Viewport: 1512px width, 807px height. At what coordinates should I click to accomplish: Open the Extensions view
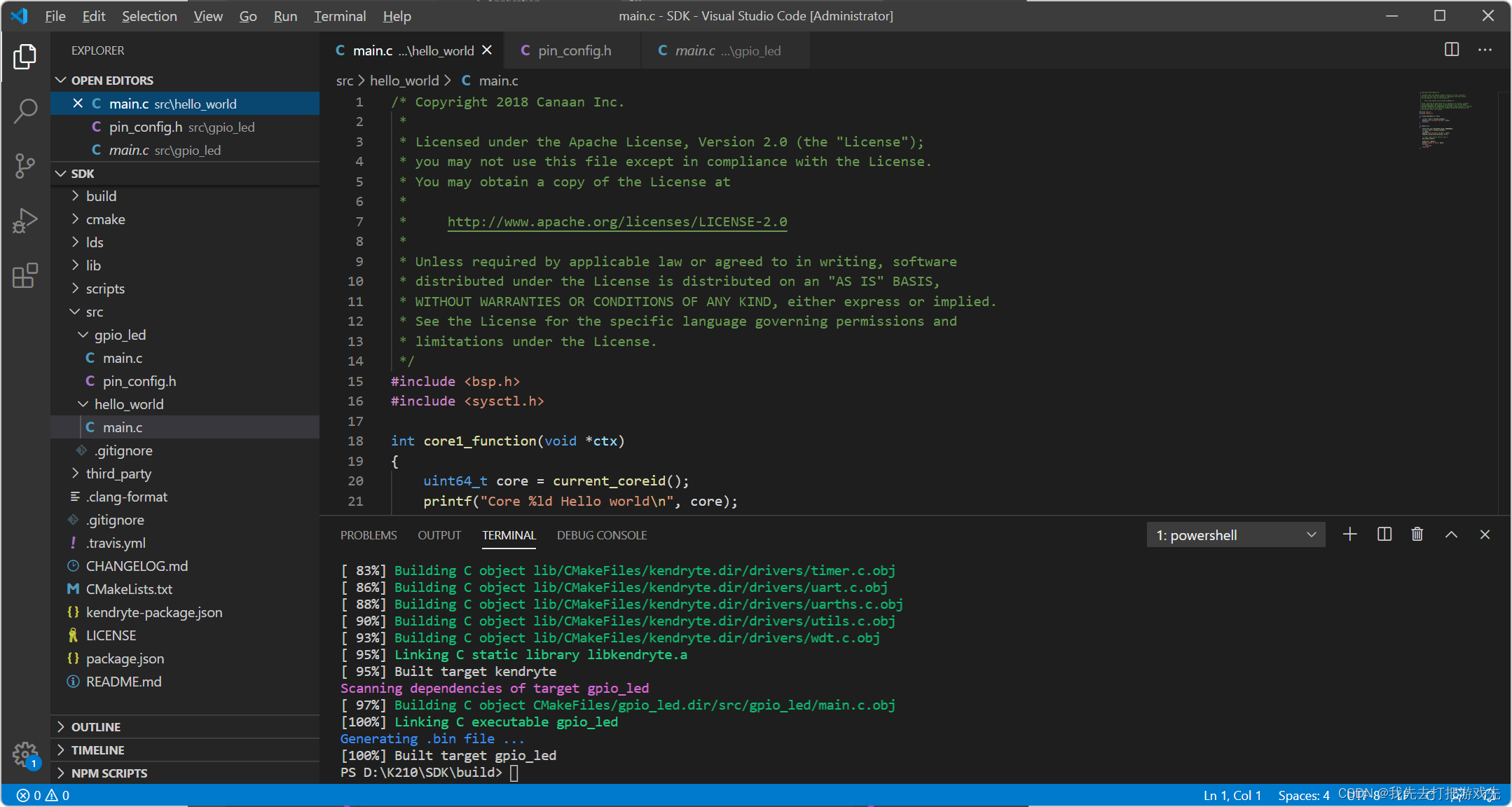pyautogui.click(x=25, y=275)
